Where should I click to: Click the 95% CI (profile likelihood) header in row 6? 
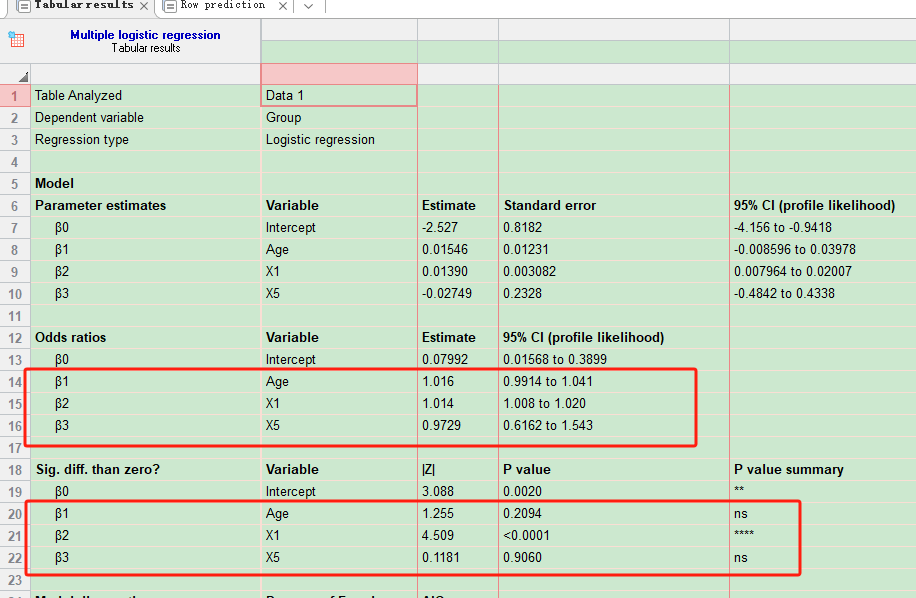click(814, 206)
